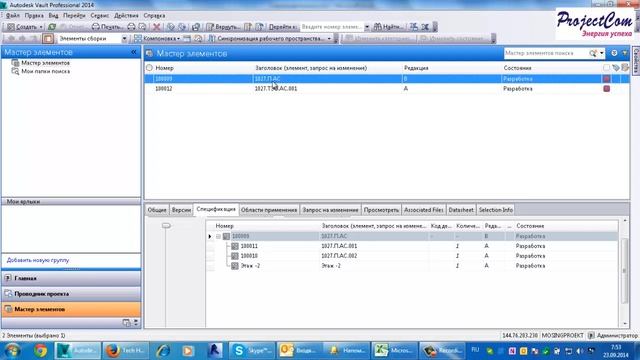Click the level slider handle in specification tab
This screenshot has width=640, height=360.
tap(166, 226)
